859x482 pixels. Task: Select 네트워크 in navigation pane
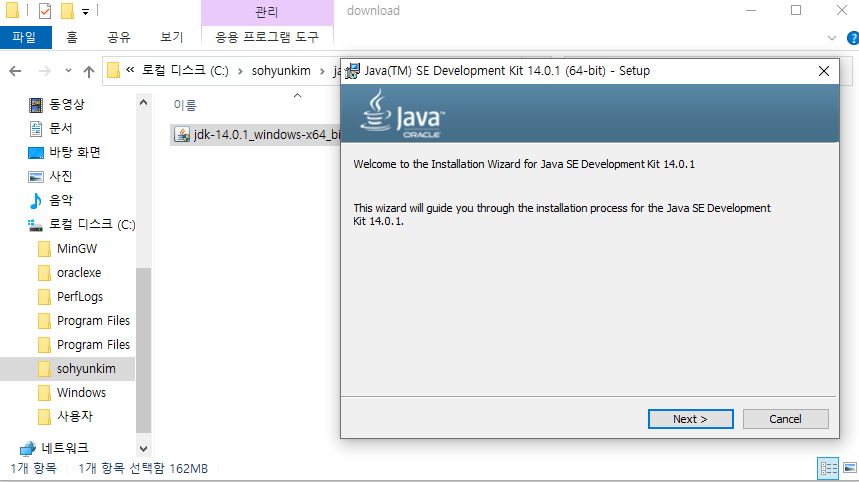pos(65,448)
